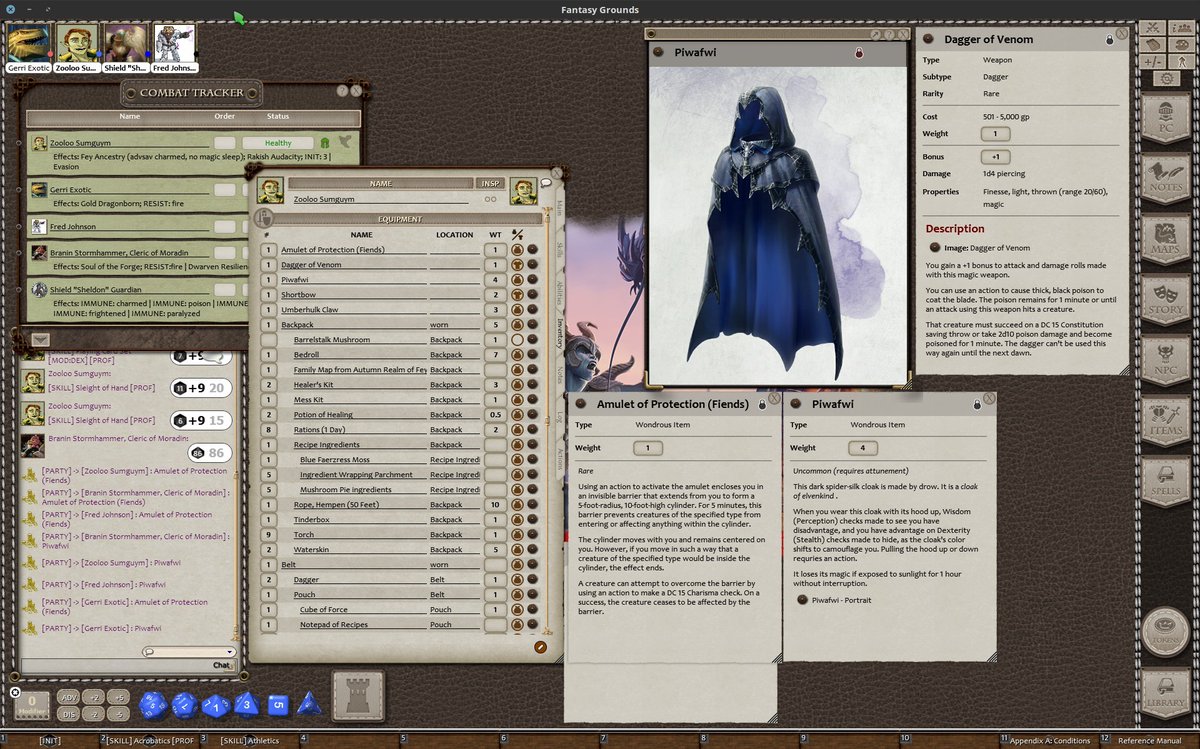The width and height of the screenshot is (1200, 749).
Task: Open image link in Dagger of Venom description
Action: click(x=934, y=248)
